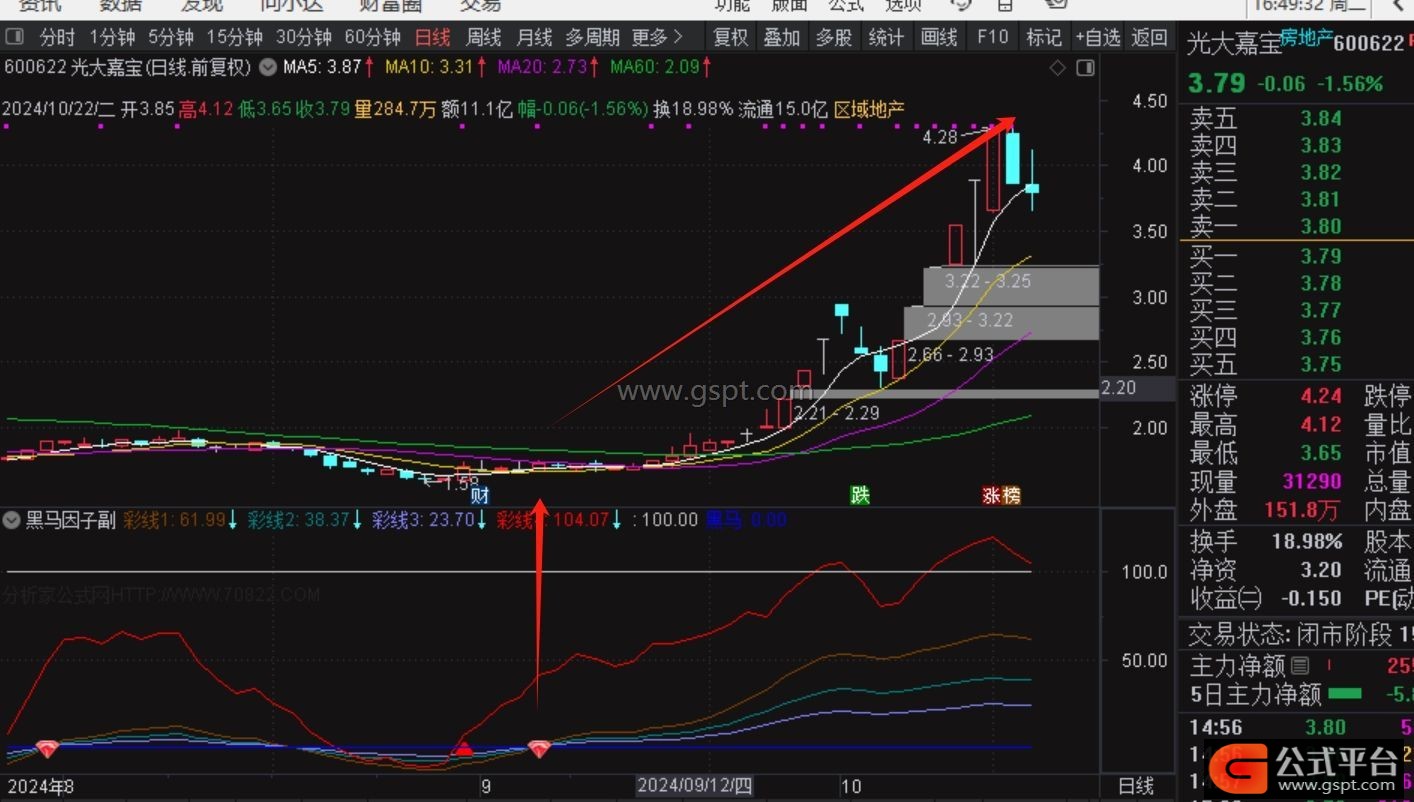Click the 标记 mark button
This screenshot has width=1414, height=802.
click(1044, 38)
